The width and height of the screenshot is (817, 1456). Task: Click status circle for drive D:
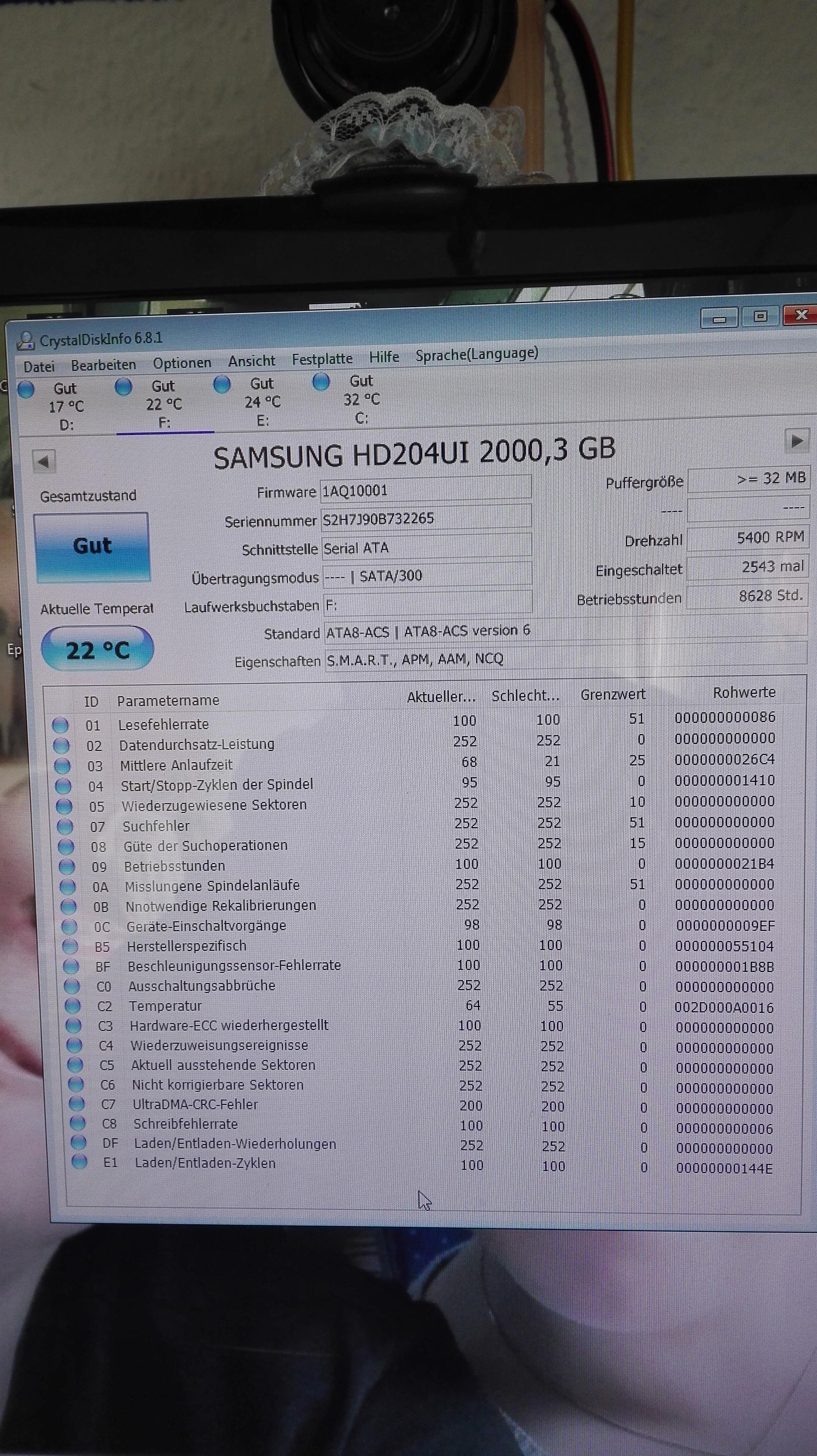pyautogui.click(x=26, y=389)
